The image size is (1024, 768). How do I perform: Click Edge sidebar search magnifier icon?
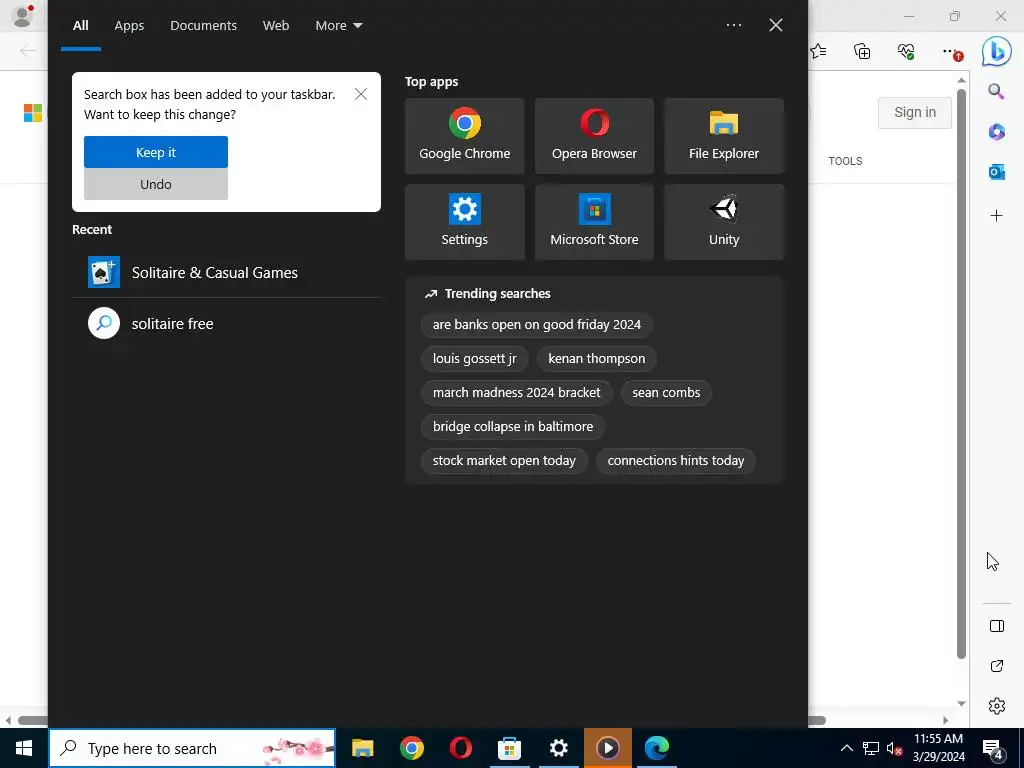pos(996,91)
